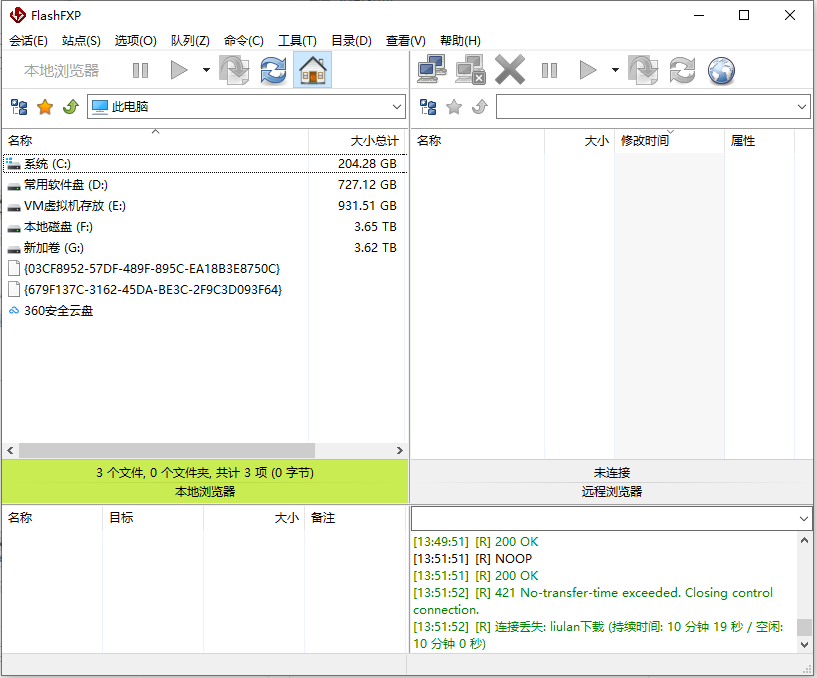
Task: Select the 本地磁盘 (F:) drive
Action: pos(205,227)
